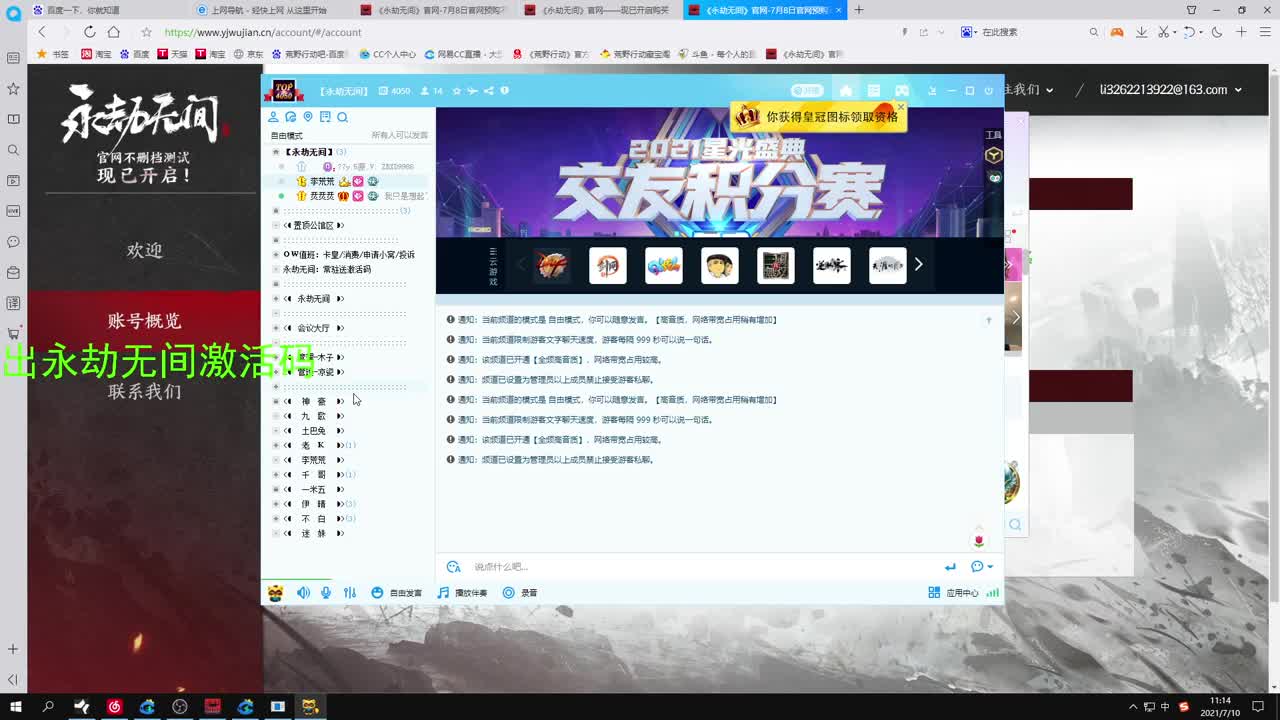The image size is (1280, 720).
Task: Expand the 伊晴 channel
Action: (276, 504)
